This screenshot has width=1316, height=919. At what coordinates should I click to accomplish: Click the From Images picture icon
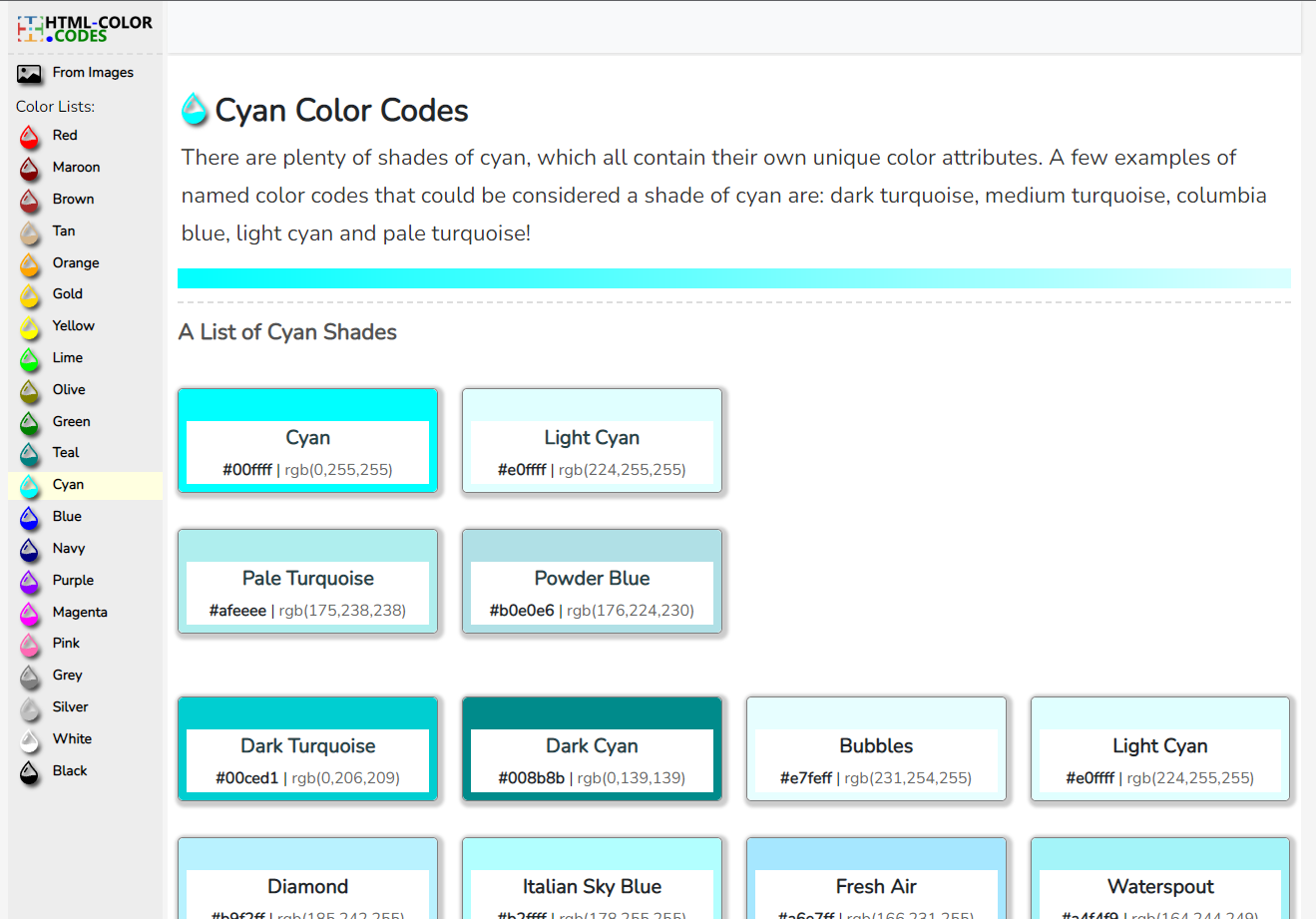[x=30, y=74]
